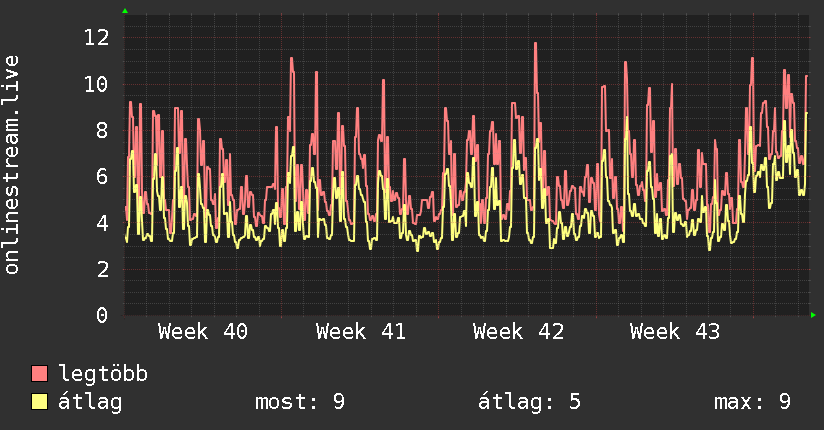
Task: Click the y-axis value 0
Action: [102, 315]
